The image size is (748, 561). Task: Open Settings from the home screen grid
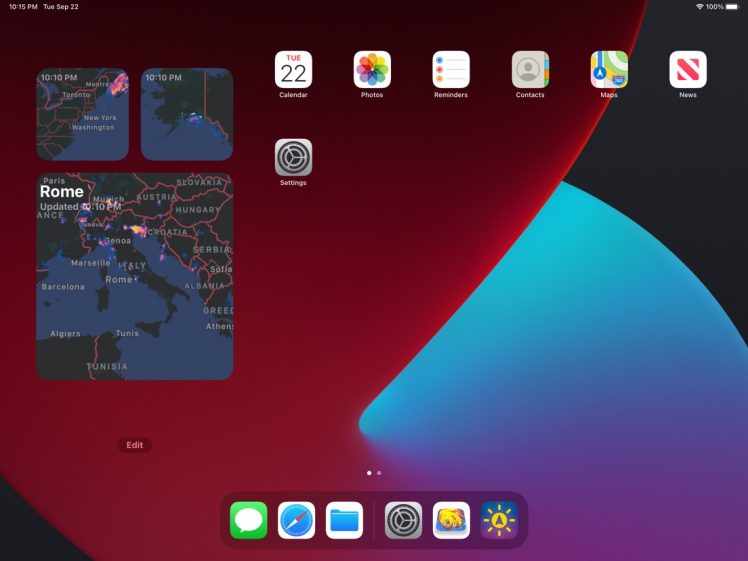(293, 157)
